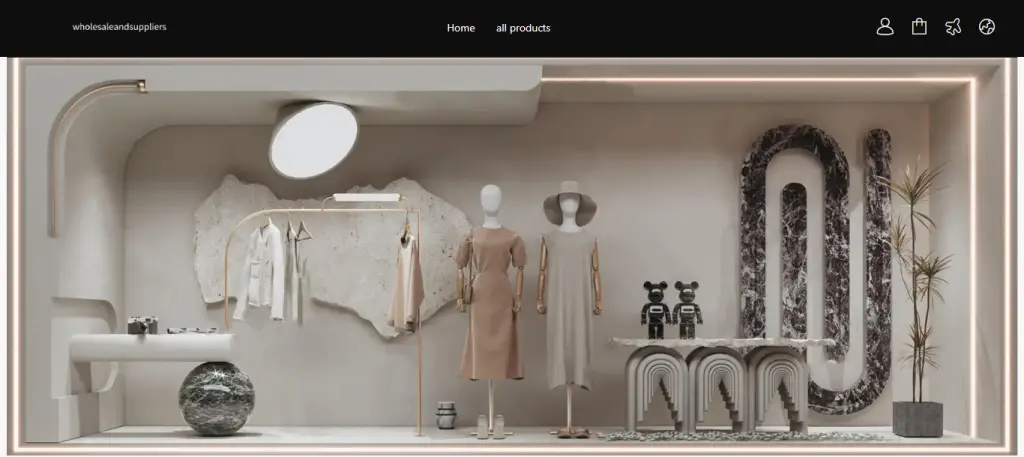Image resolution: width=1024 pixels, height=457 pixels.
Task: Click the mannequin wearing a hat
Action: pos(570,290)
